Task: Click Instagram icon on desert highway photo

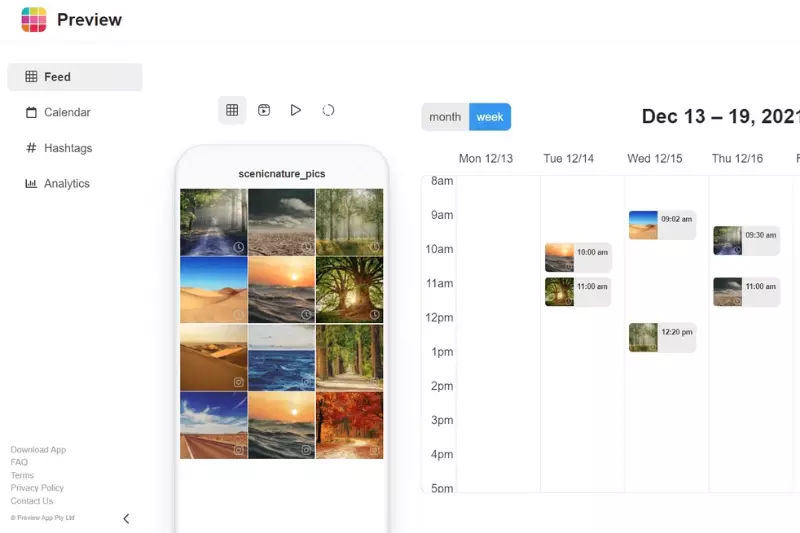Action: 238,450
